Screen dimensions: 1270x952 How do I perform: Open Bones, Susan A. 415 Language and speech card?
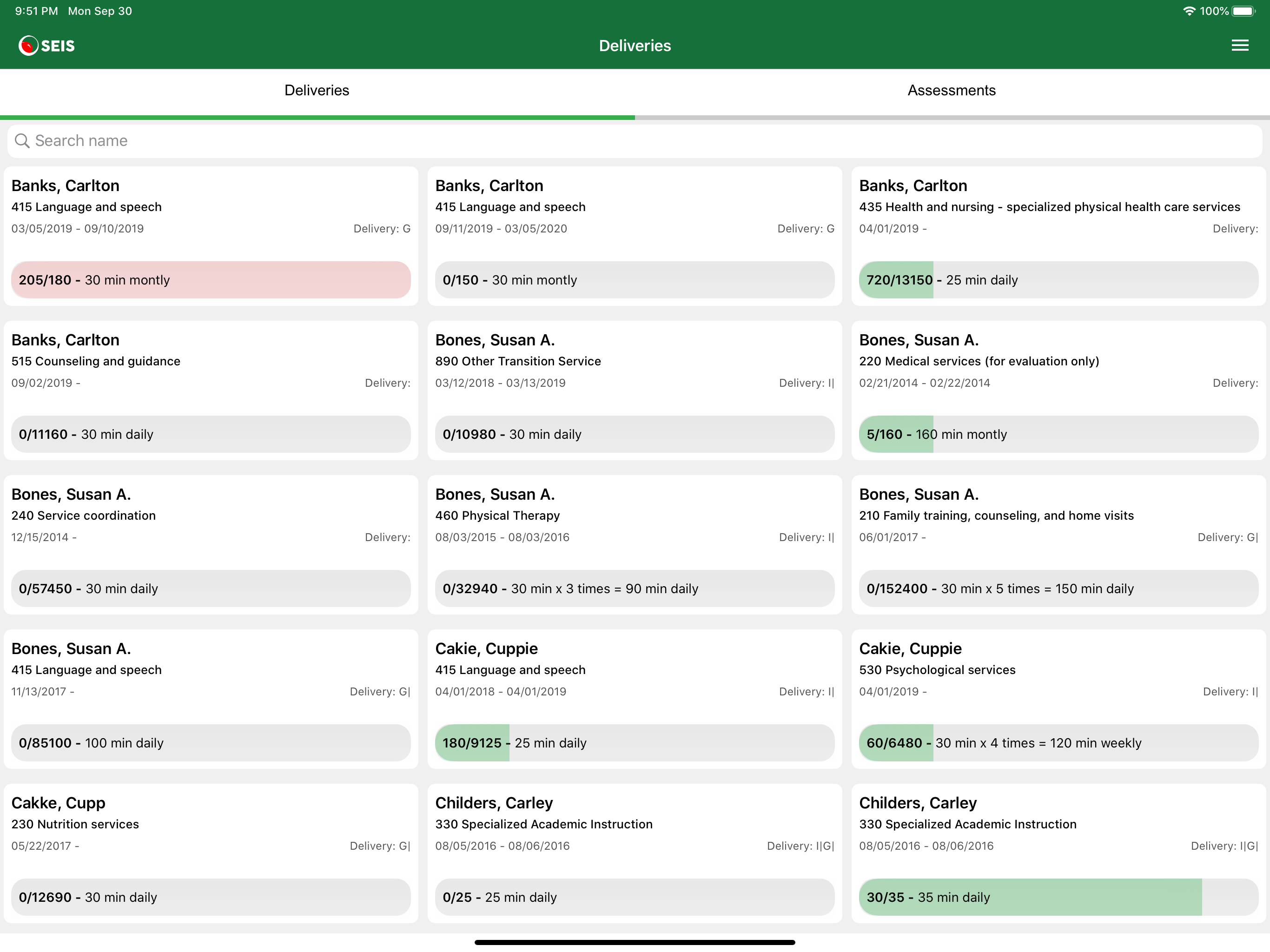pos(211,699)
